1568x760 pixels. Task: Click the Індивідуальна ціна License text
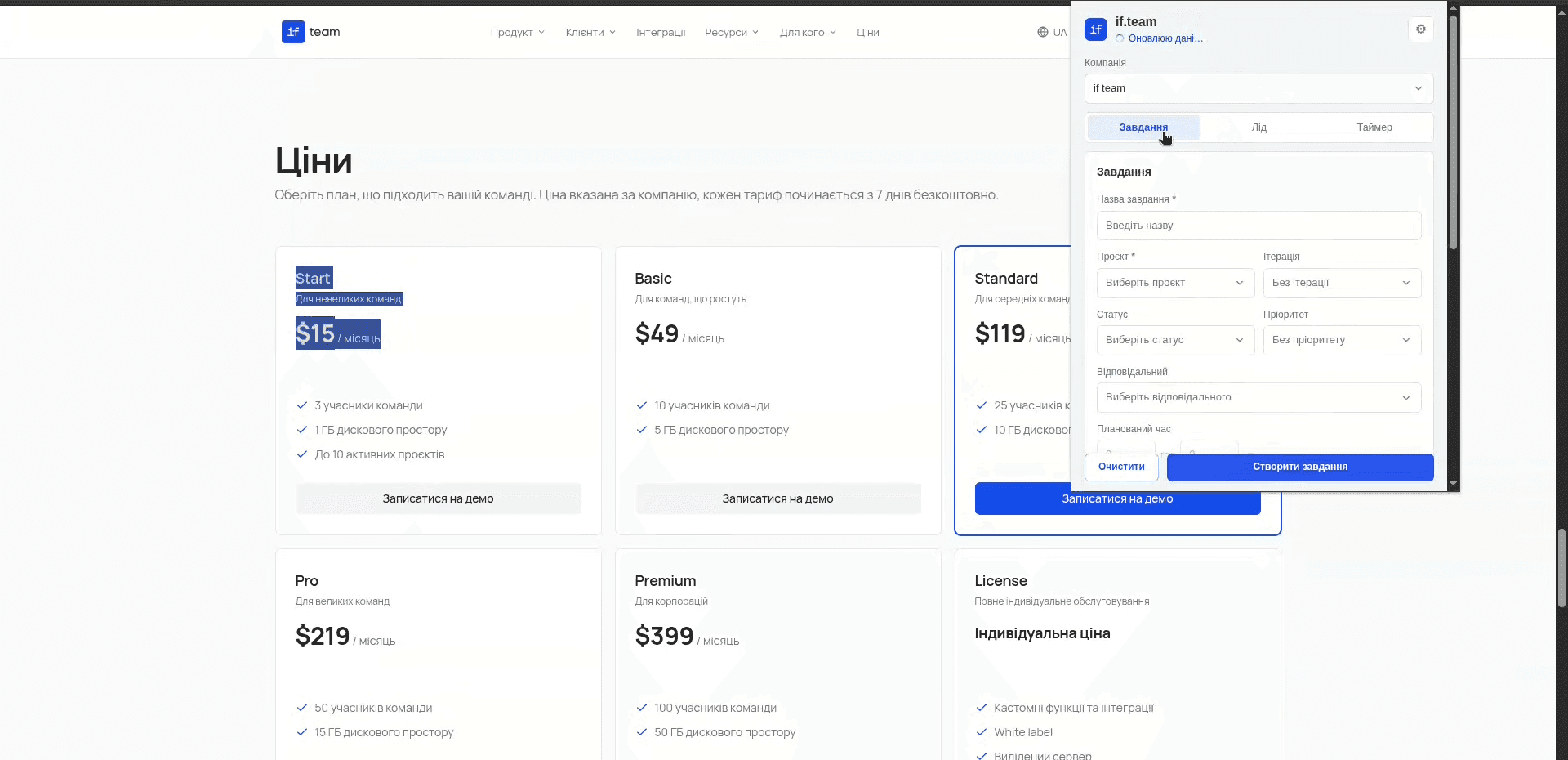tap(1042, 633)
